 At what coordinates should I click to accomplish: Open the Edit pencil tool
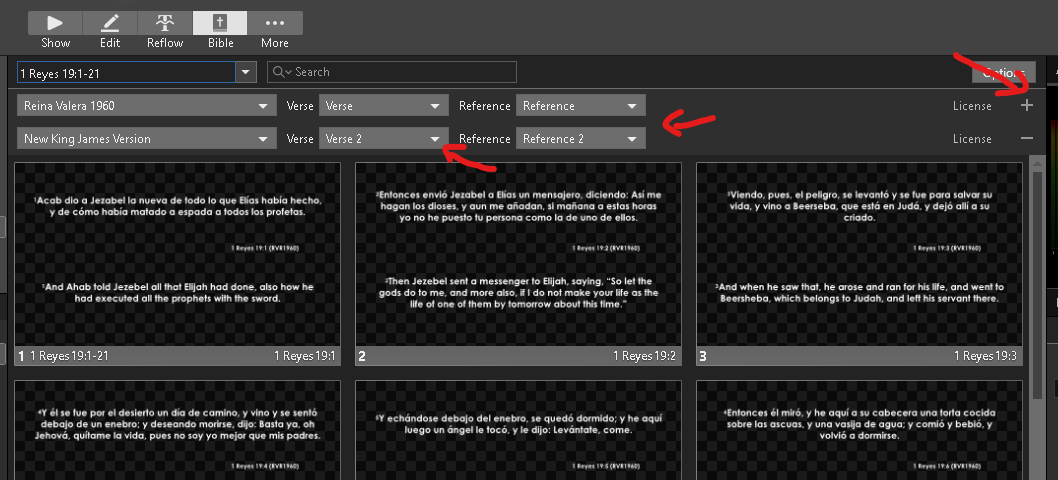click(110, 23)
